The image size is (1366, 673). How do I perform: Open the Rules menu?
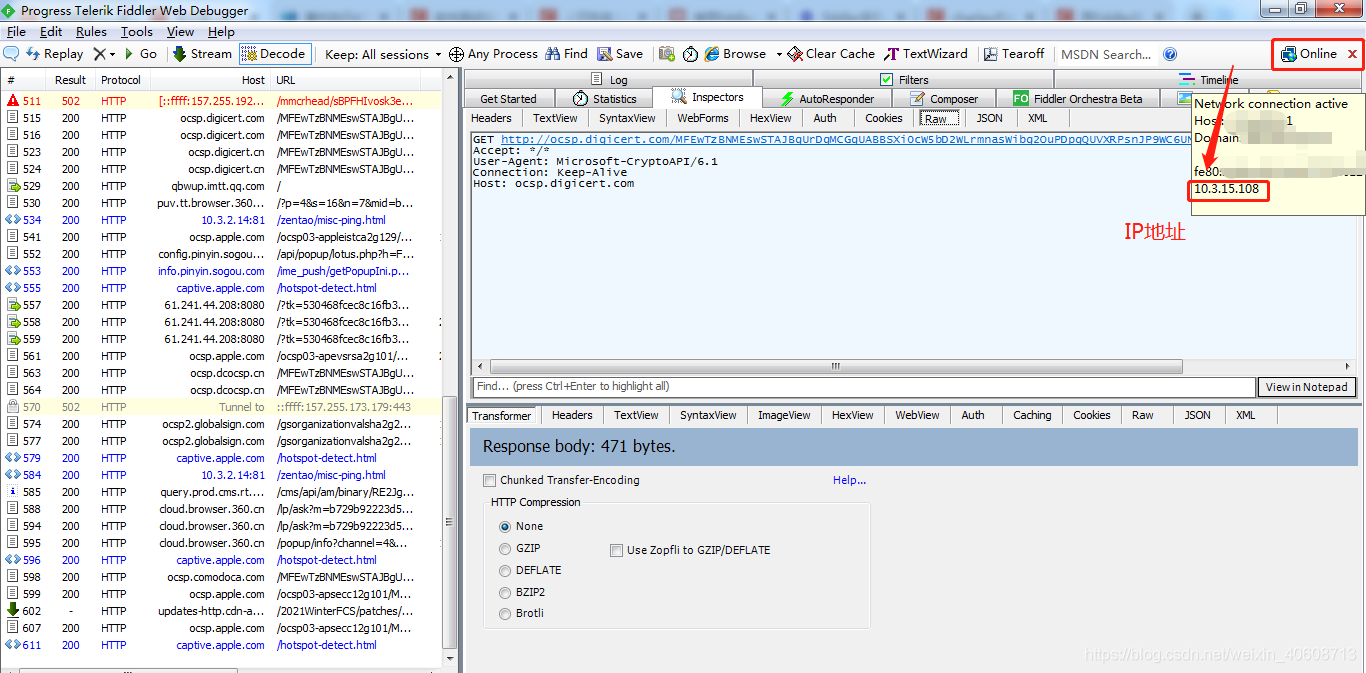tap(91, 32)
